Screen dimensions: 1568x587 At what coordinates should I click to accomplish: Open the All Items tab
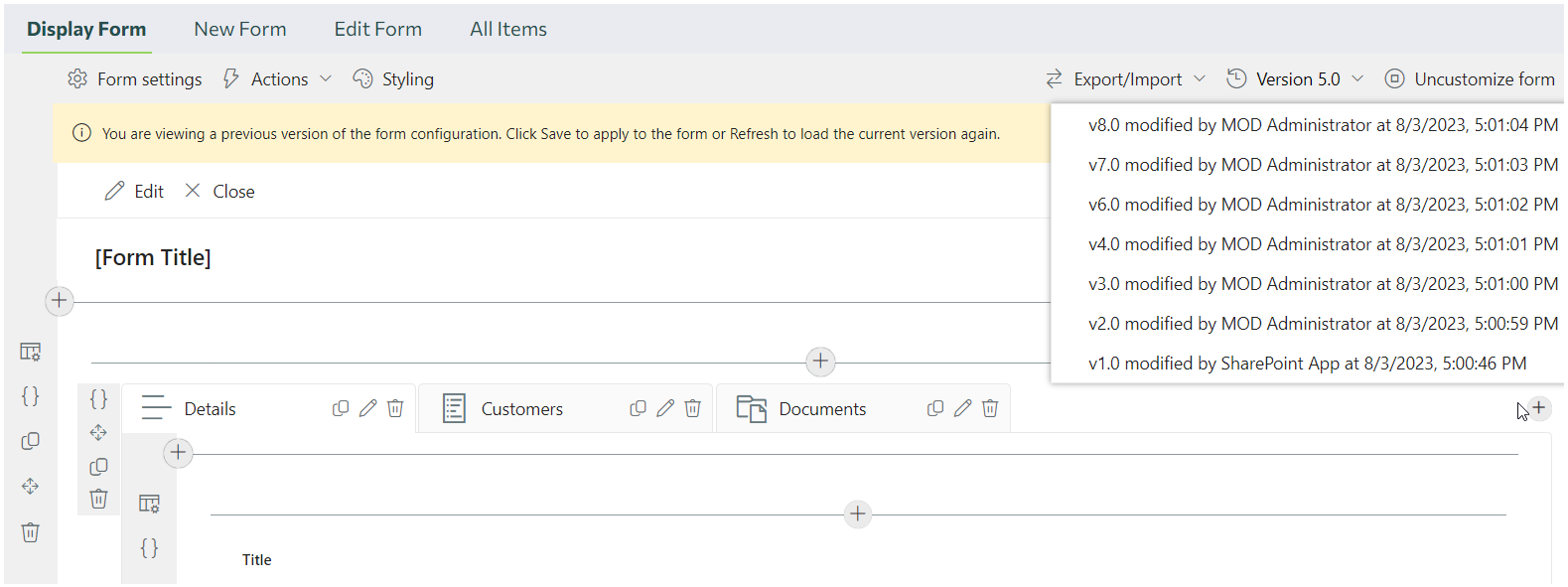tap(508, 30)
